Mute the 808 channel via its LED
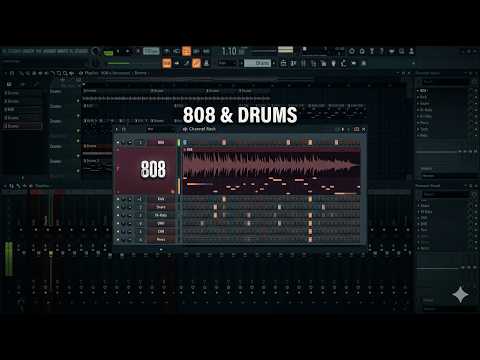The height and width of the screenshot is (360, 480). pyautogui.click(x=118, y=142)
